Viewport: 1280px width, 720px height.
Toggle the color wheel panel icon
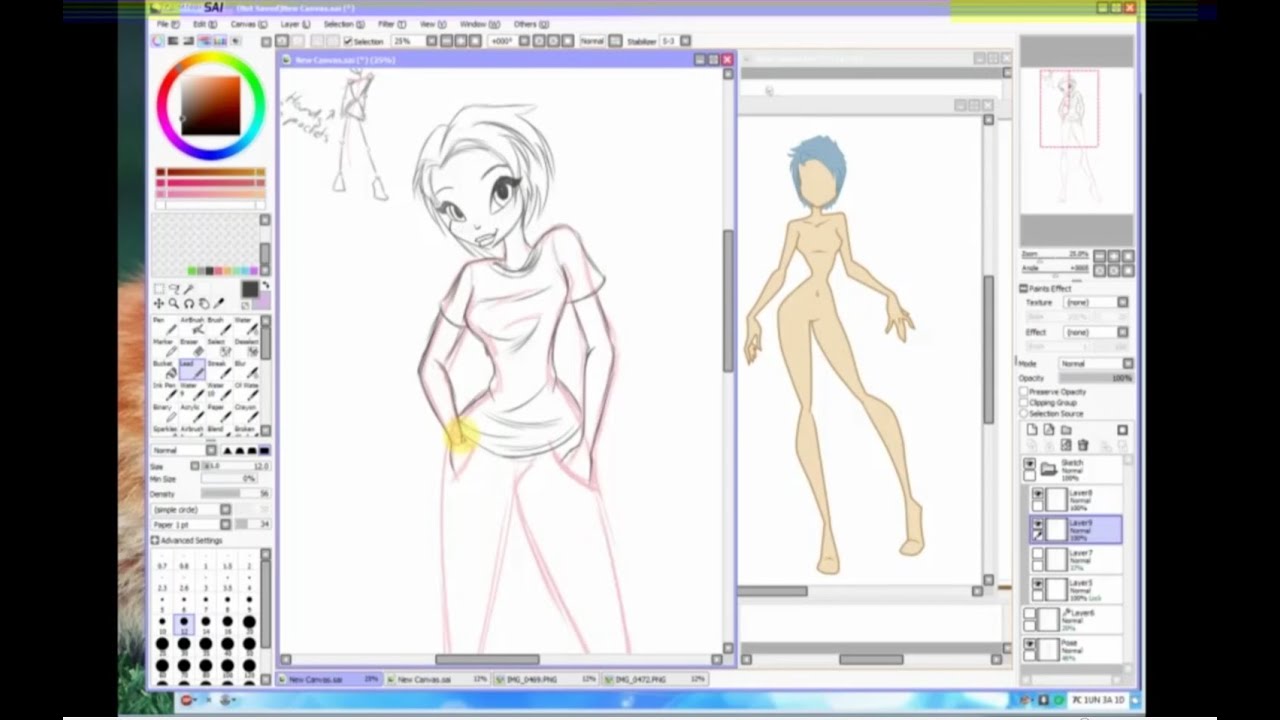[158, 41]
